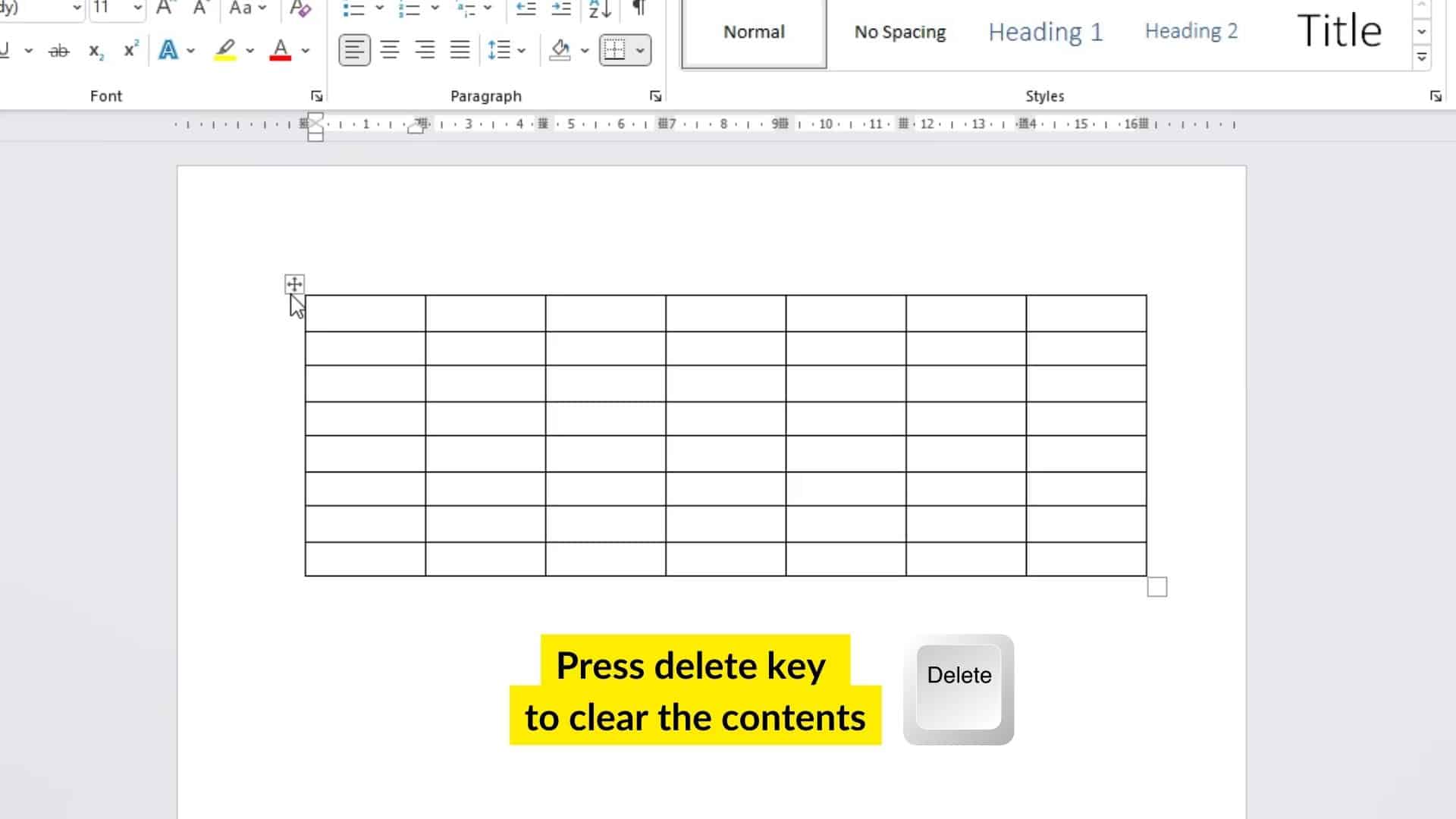Click the table move handle icon

[294, 283]
